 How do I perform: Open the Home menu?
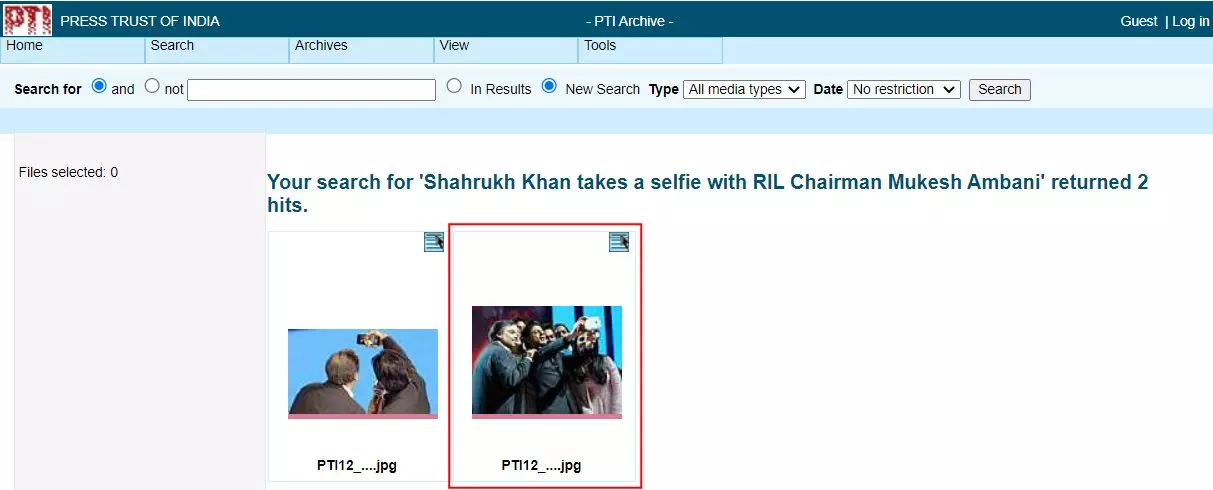pyautogui.click(x=74, y=47)
